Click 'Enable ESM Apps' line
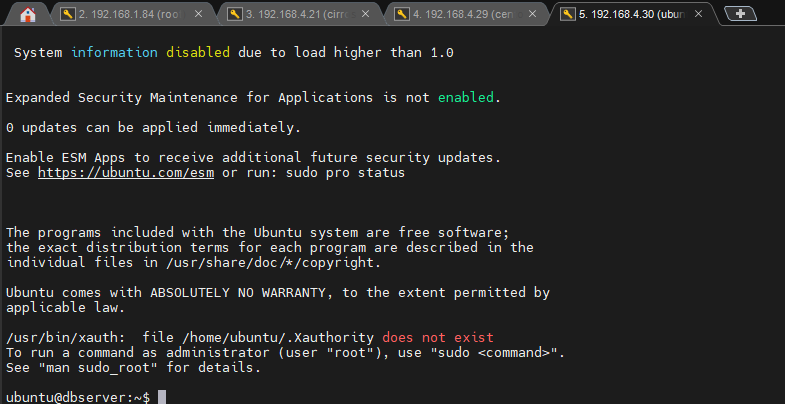Screen dimensions: 785x404 253,158
